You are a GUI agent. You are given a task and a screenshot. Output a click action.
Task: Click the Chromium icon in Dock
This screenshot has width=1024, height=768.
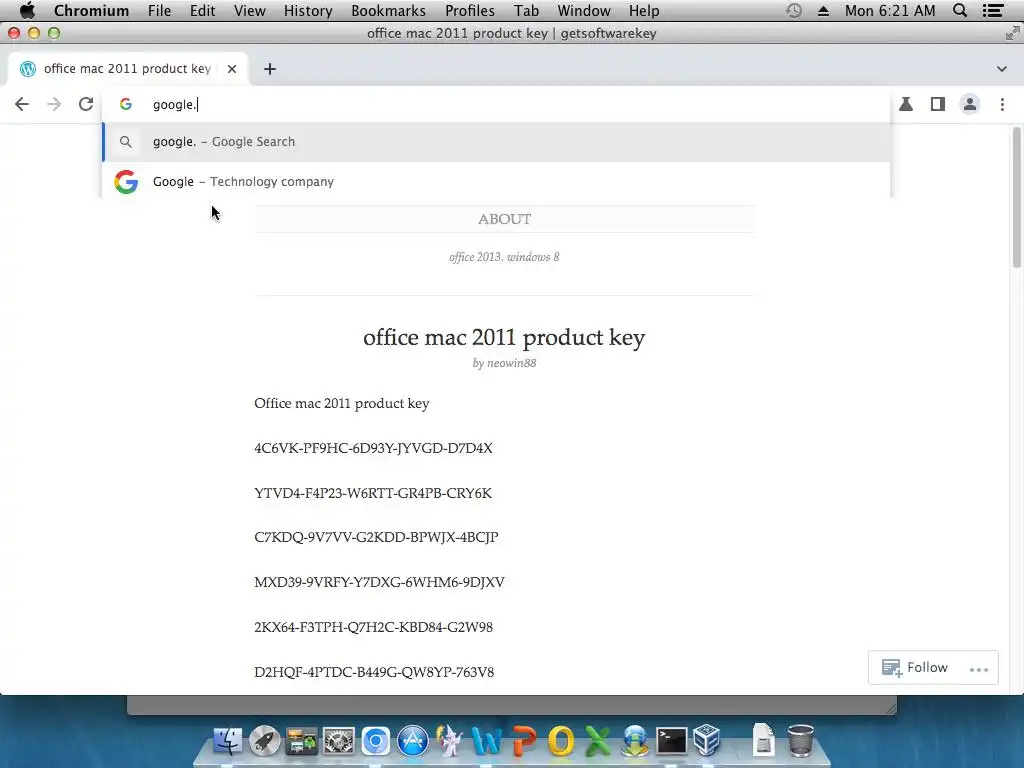(x=376, y=741)
